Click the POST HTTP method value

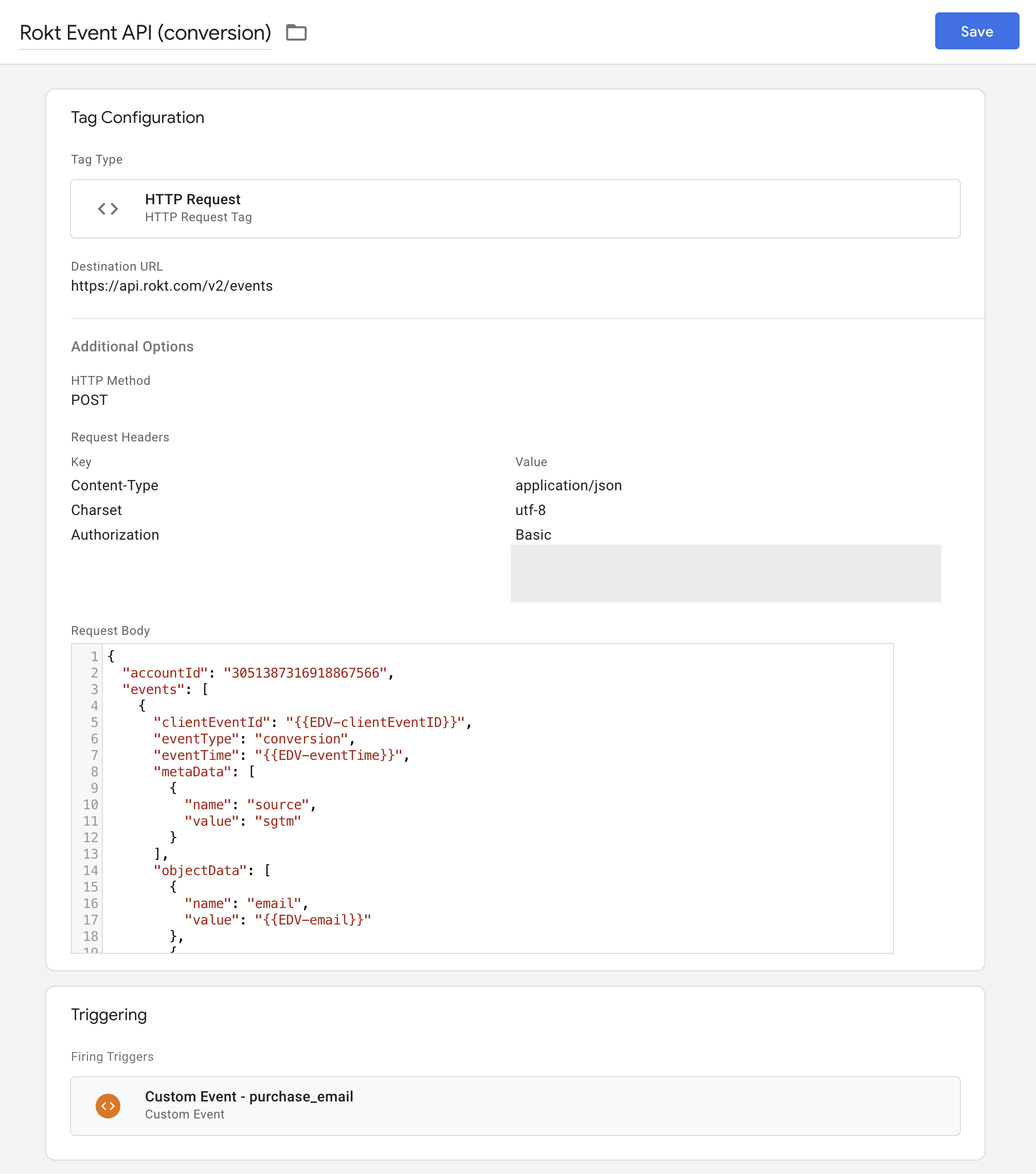coord(89,400)
